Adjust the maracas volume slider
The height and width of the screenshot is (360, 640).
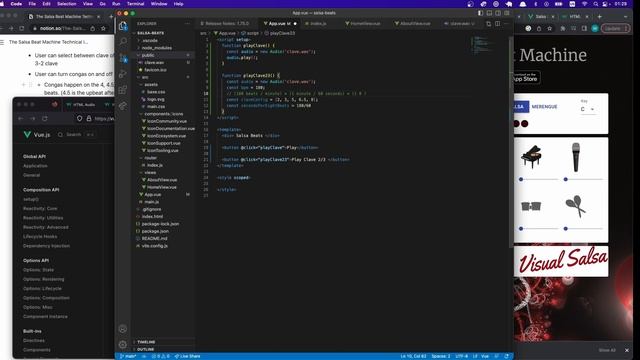click(584, 229)
